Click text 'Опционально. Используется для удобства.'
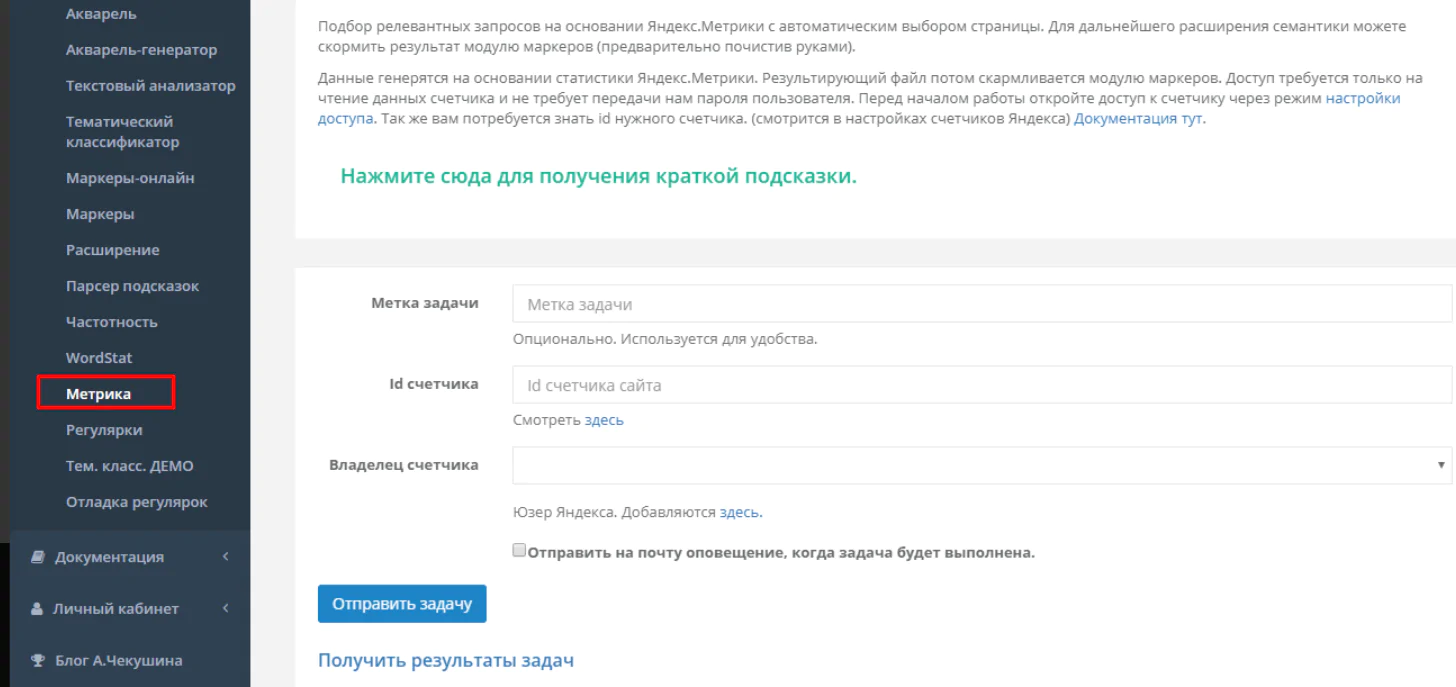The height and width of the screenshot is (687, 1456). 665,339
